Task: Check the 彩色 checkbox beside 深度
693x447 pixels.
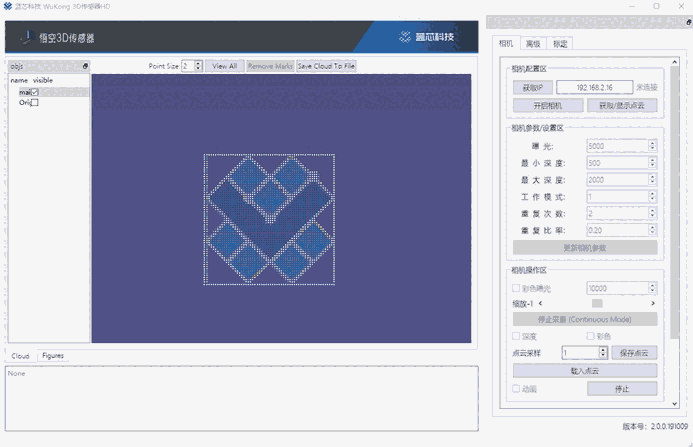Action: [x=590, y=336]
